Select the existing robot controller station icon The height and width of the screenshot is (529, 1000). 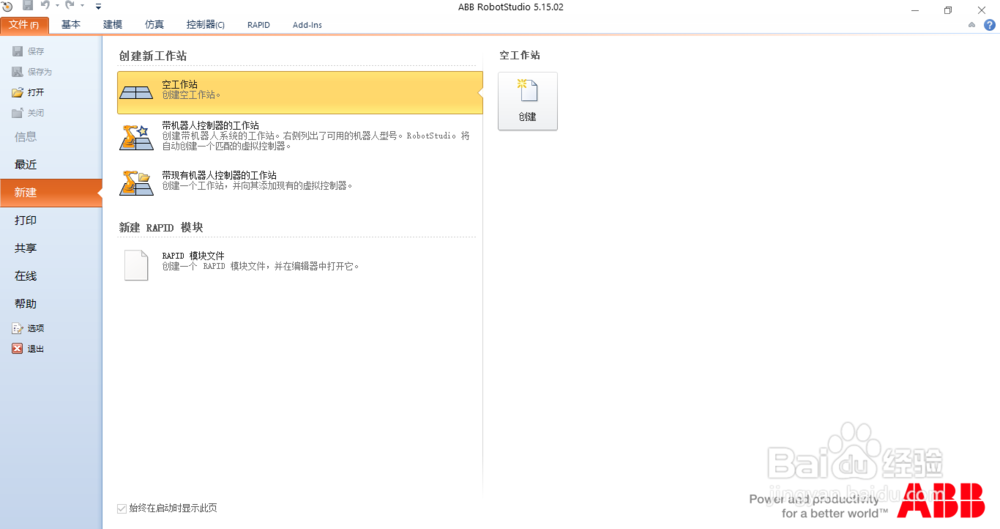point(136,183)
